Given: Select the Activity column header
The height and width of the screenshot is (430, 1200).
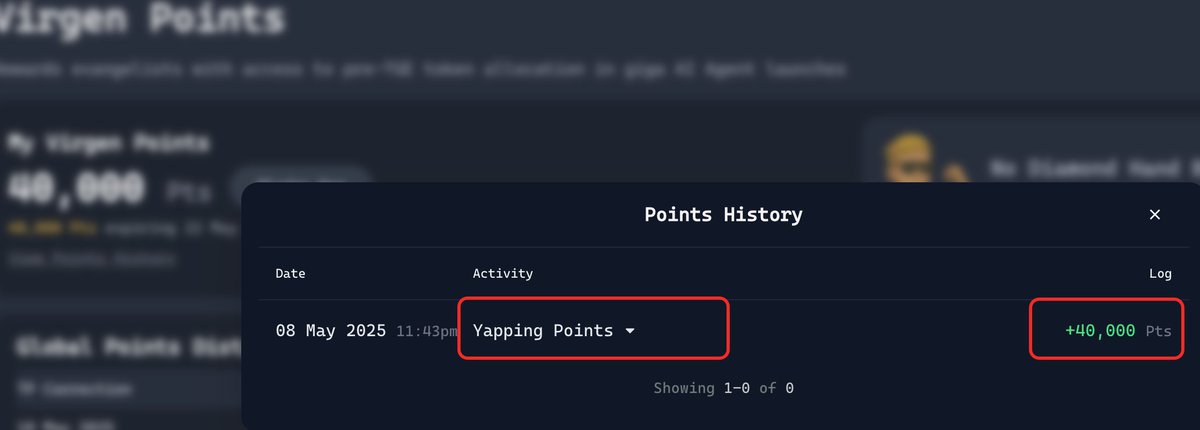Looking at the screenshot, I should click(x=503, y=273).
